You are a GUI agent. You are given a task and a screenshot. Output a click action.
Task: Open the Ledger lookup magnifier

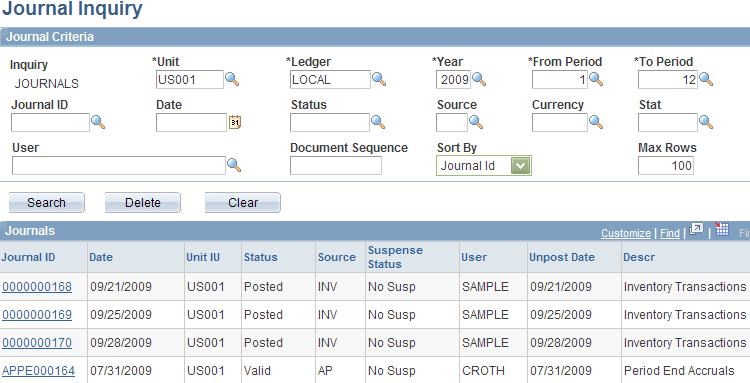click(x=379, y=79)
